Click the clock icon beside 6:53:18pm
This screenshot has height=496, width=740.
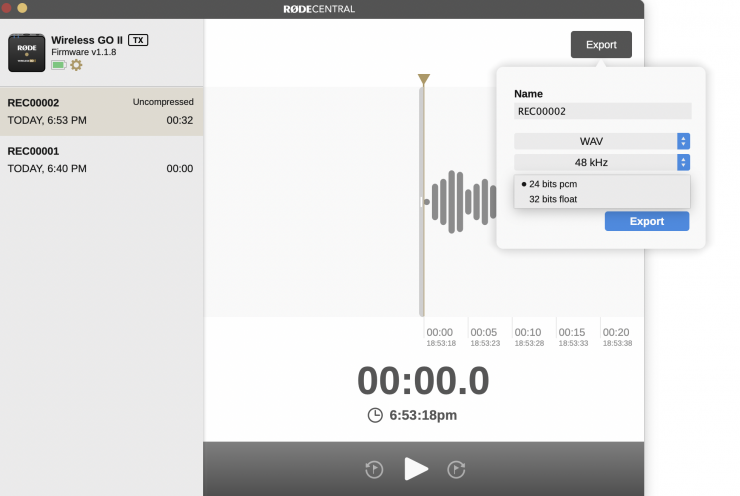(x=375, y=415)
